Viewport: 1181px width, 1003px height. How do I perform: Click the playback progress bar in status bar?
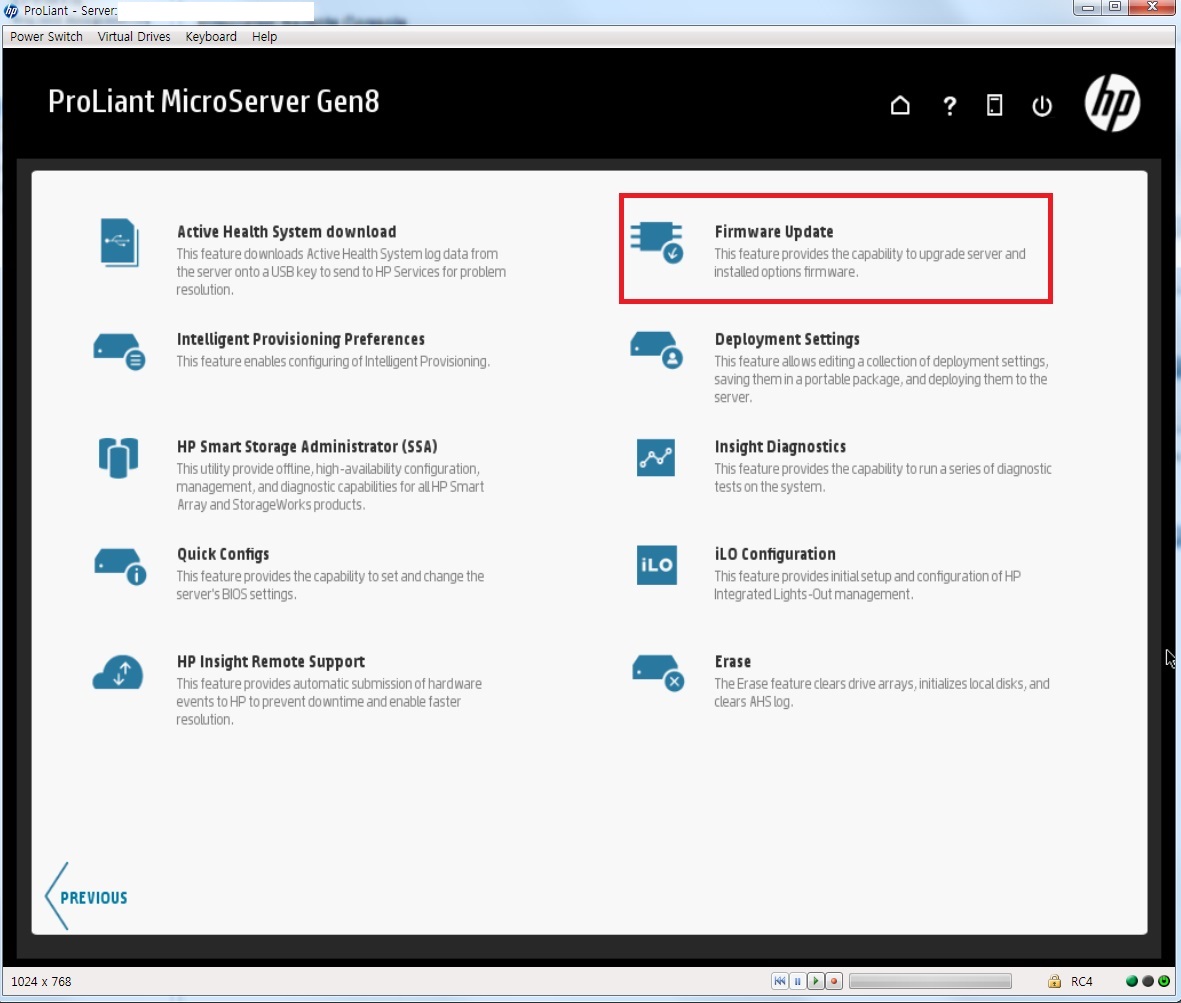click(930, 981)
